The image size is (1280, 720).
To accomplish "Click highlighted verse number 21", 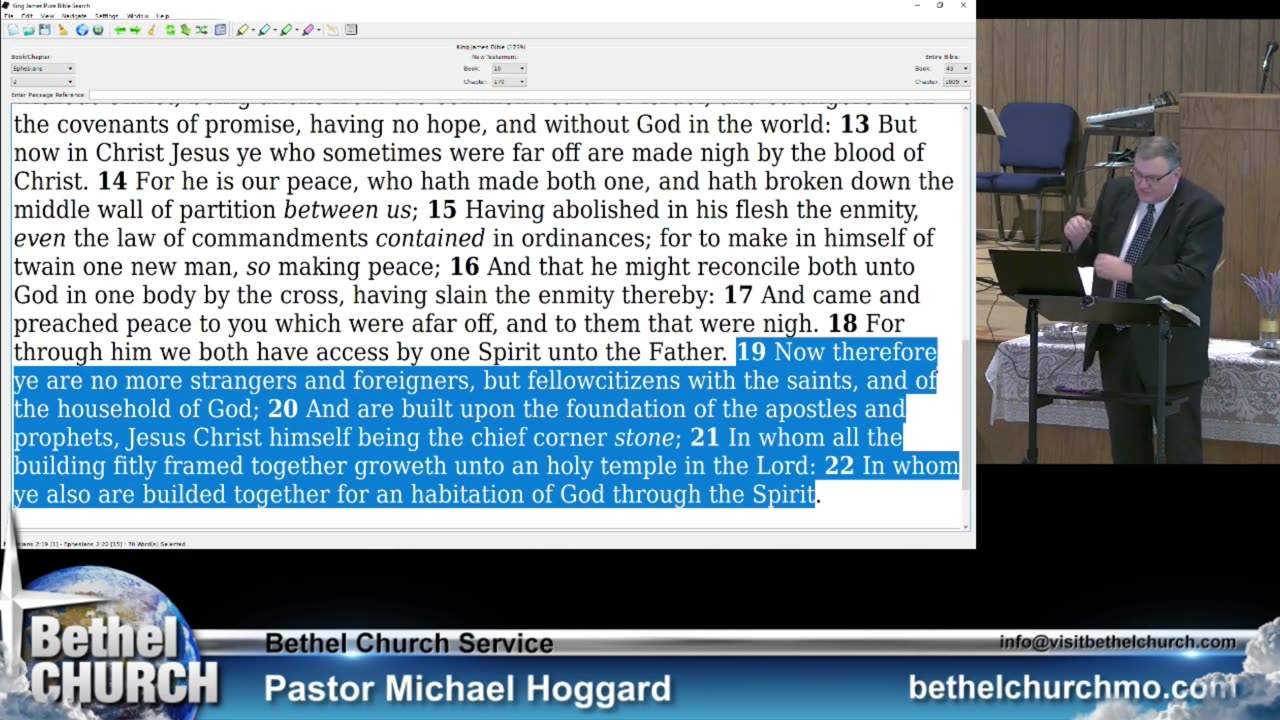I will click(x=705, y=438).
